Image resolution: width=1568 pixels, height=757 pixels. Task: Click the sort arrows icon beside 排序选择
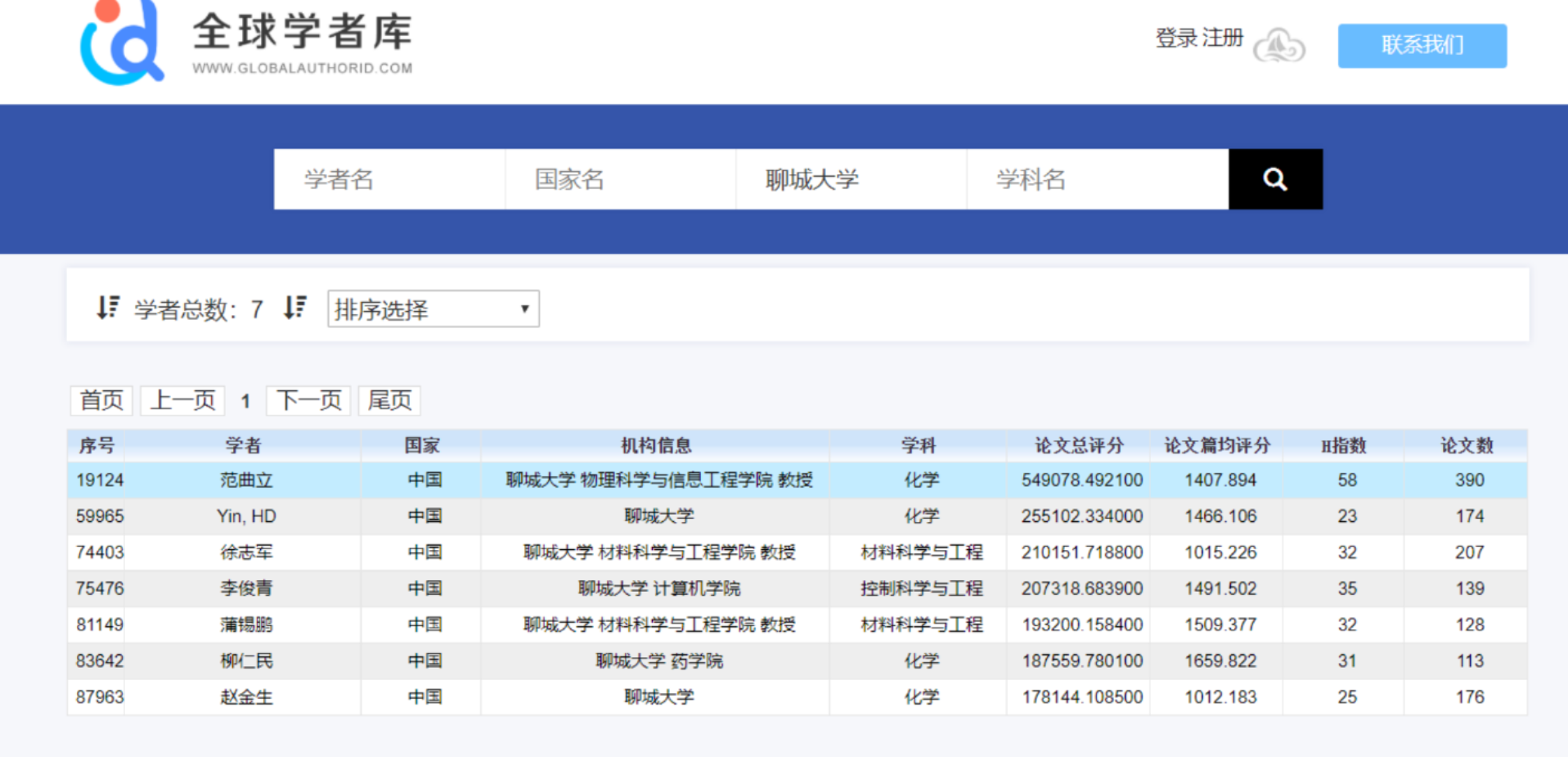294,307
